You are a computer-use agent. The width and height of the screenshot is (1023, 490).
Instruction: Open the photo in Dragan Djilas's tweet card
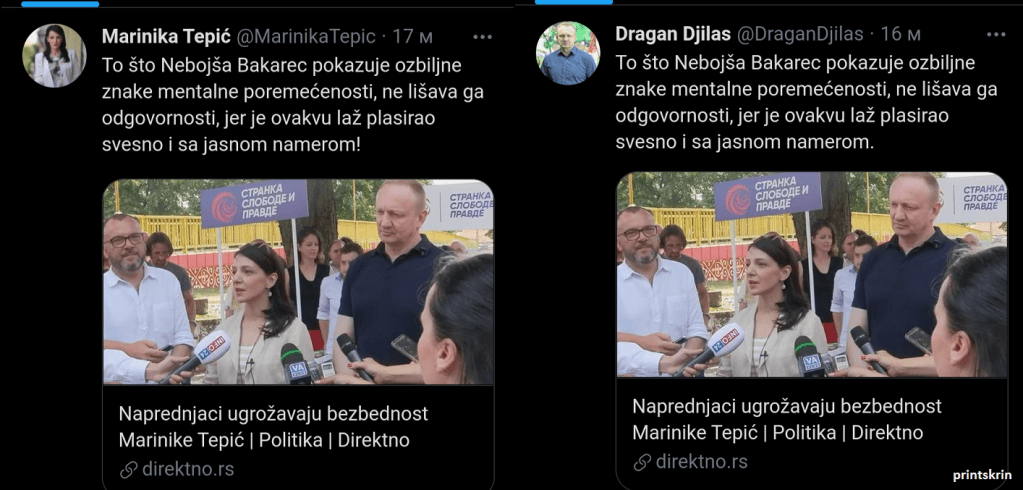[x=812, y=275]
